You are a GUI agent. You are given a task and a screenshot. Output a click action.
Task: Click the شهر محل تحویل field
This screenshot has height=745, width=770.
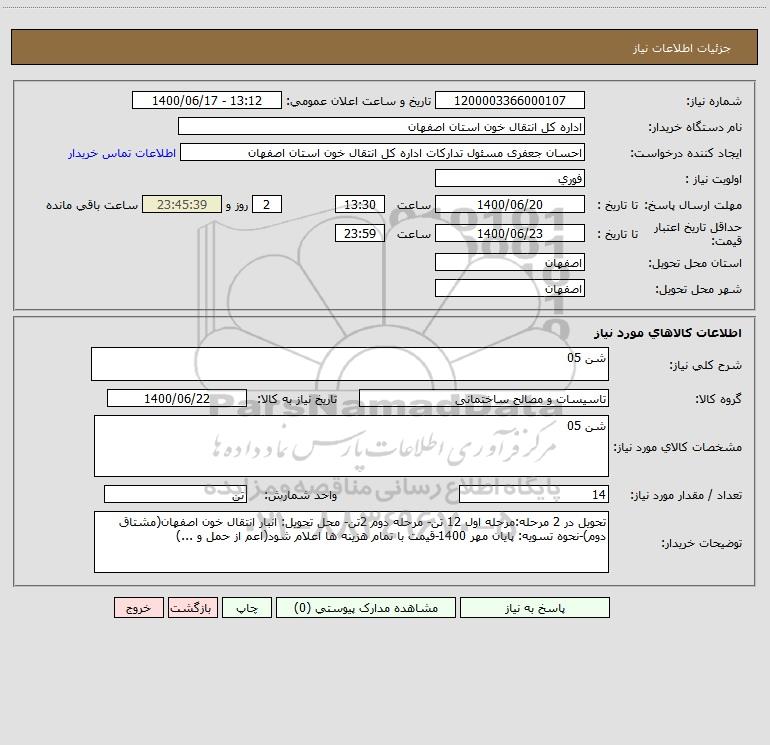click(x=510, y=288)
